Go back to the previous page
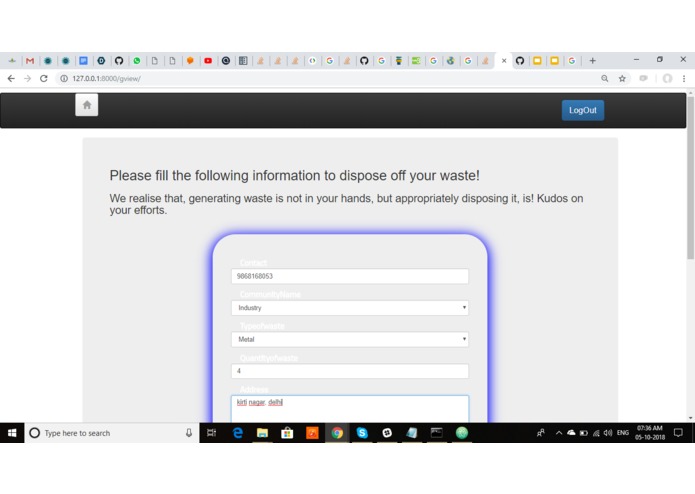 (11, 78)
